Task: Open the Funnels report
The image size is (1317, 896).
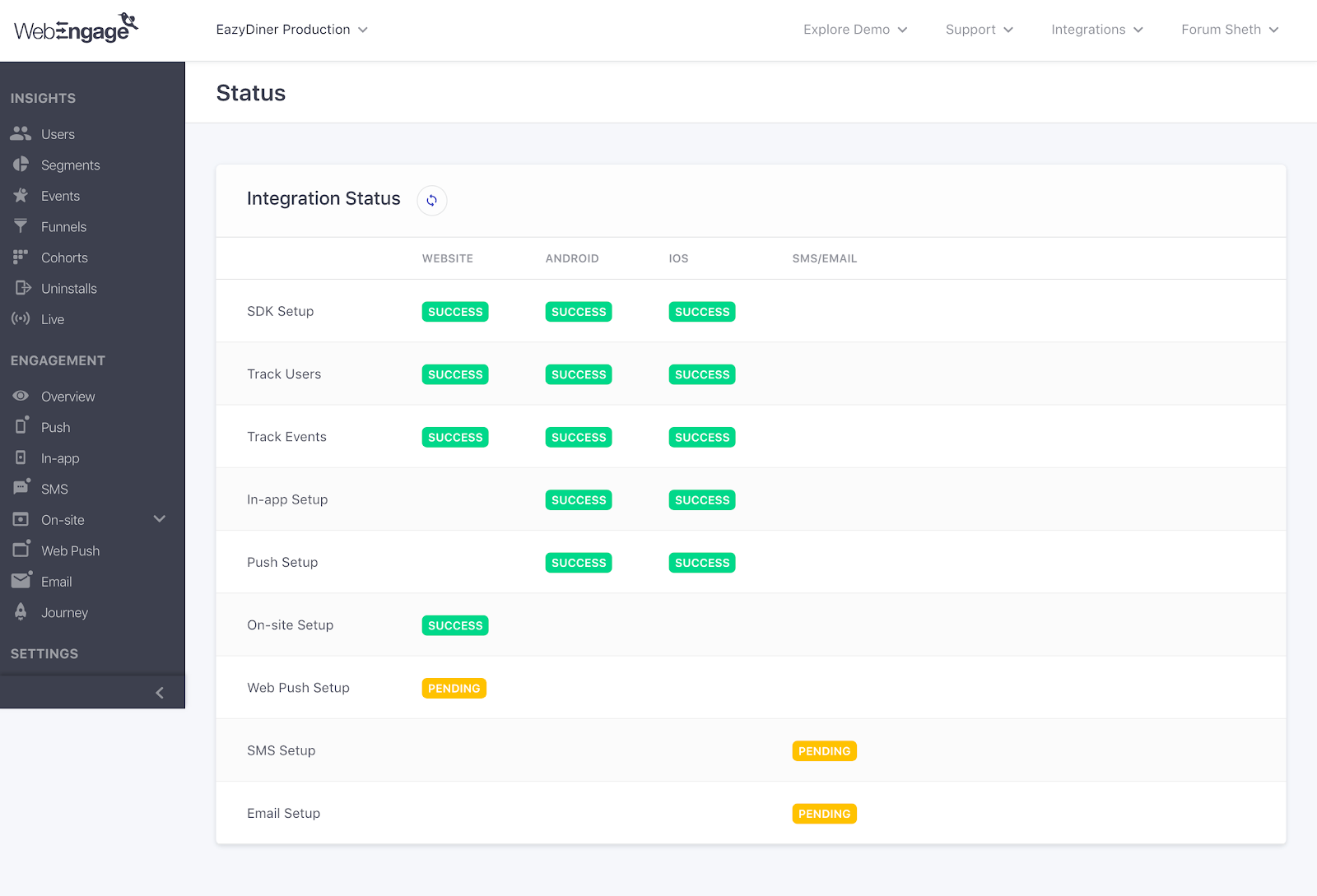Action: pos(63,226)
